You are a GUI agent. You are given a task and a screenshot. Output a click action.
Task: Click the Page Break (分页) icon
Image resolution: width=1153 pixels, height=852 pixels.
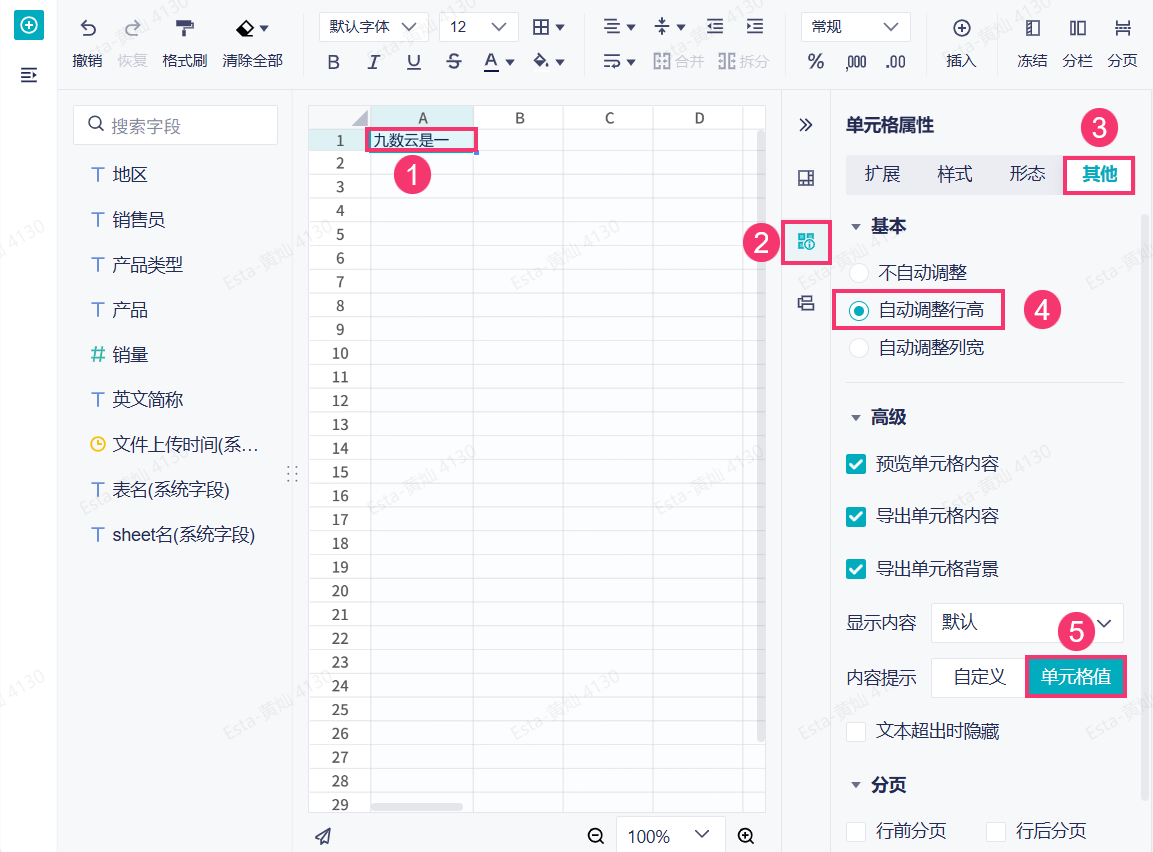click(1122, 28)
